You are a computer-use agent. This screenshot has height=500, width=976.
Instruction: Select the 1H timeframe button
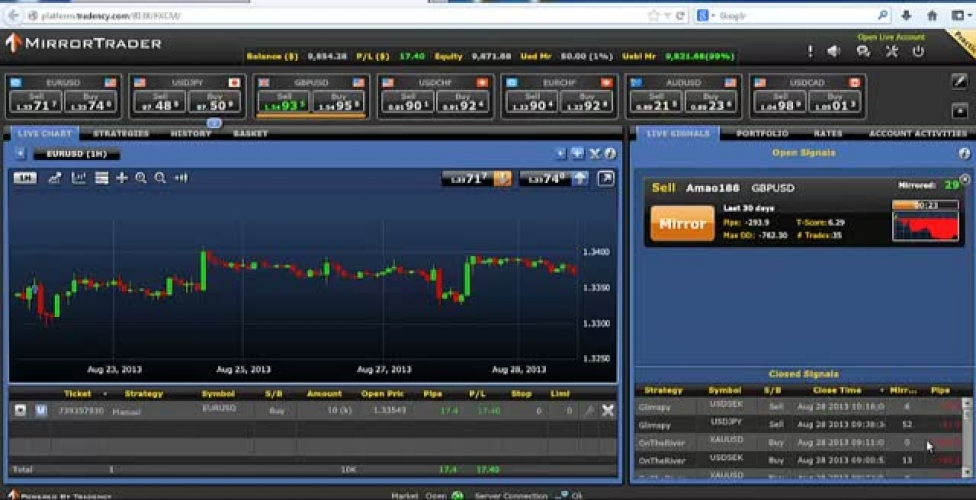point(25,178)
